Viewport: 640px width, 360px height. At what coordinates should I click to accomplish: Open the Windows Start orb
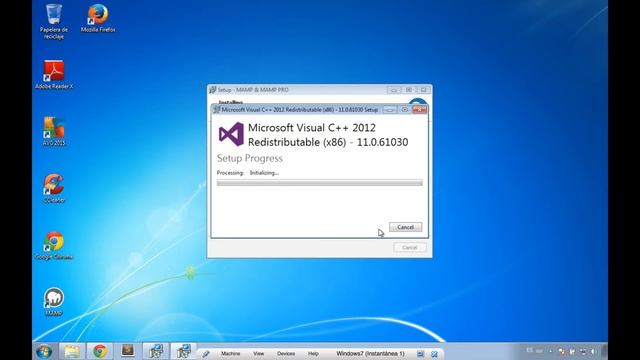coord(44,351)
